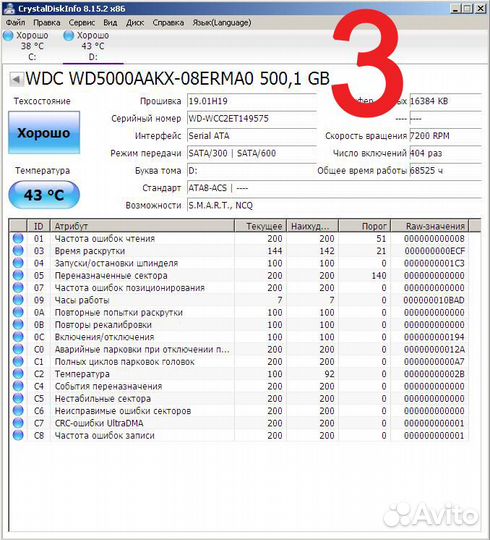
Task: Click status icon of attribute 05 row
Action: pos(18,276)
